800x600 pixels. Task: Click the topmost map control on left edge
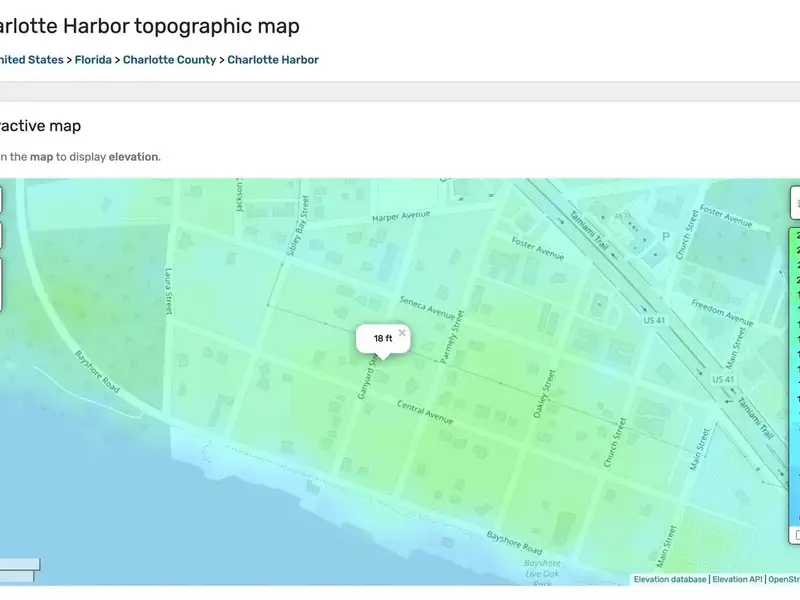[x=1, y=200]
